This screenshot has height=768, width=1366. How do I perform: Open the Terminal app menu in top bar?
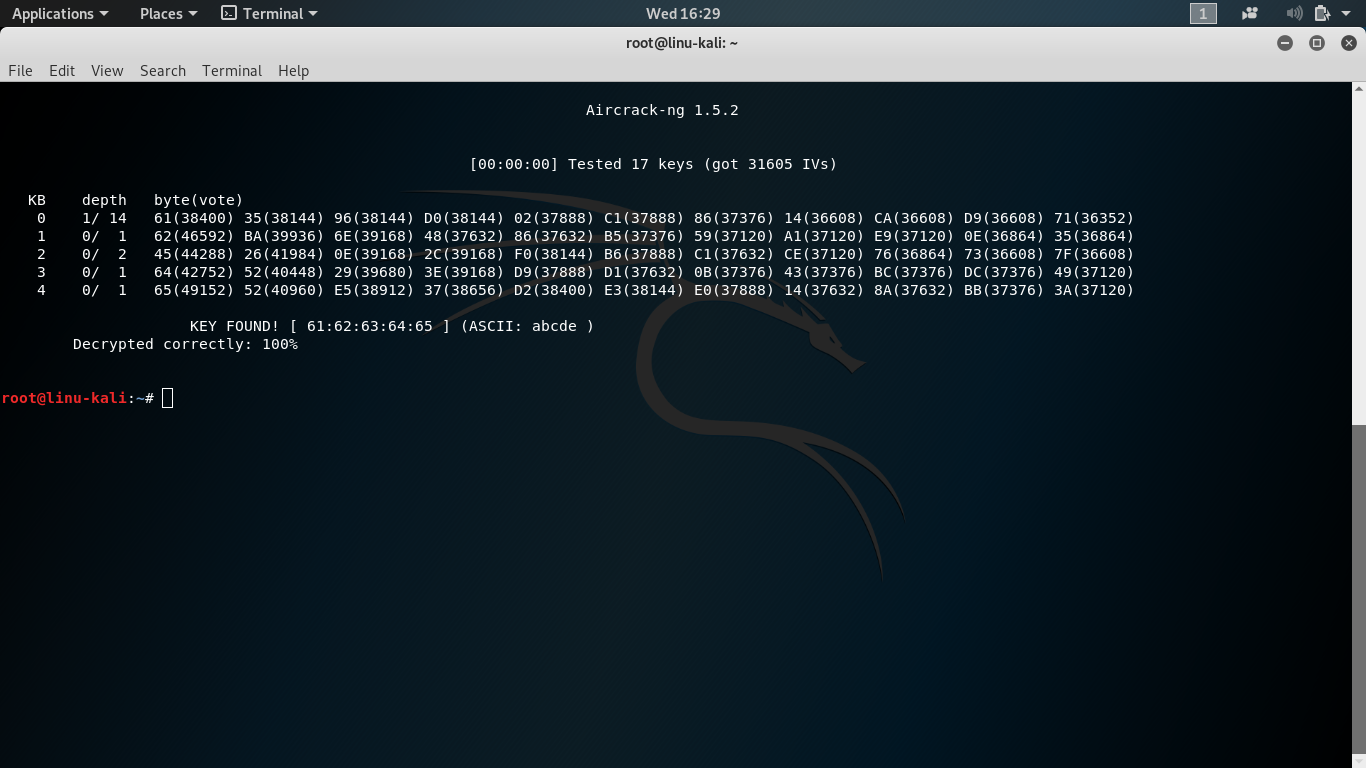tap(269, 13)
